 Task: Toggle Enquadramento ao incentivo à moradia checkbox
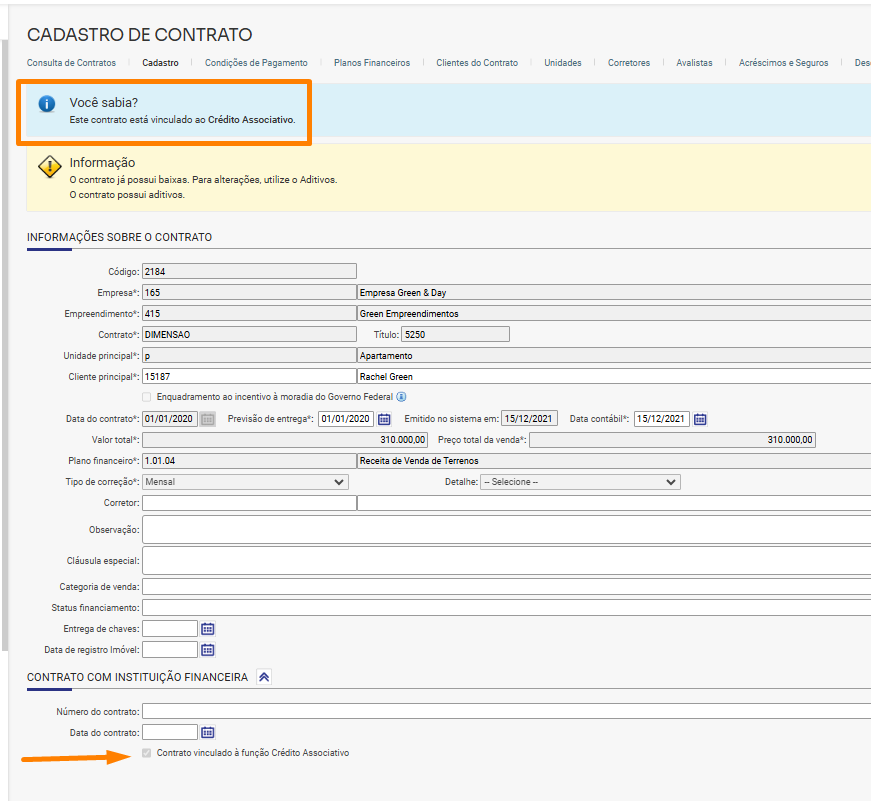pyautogui.click(x=147, y=397)
